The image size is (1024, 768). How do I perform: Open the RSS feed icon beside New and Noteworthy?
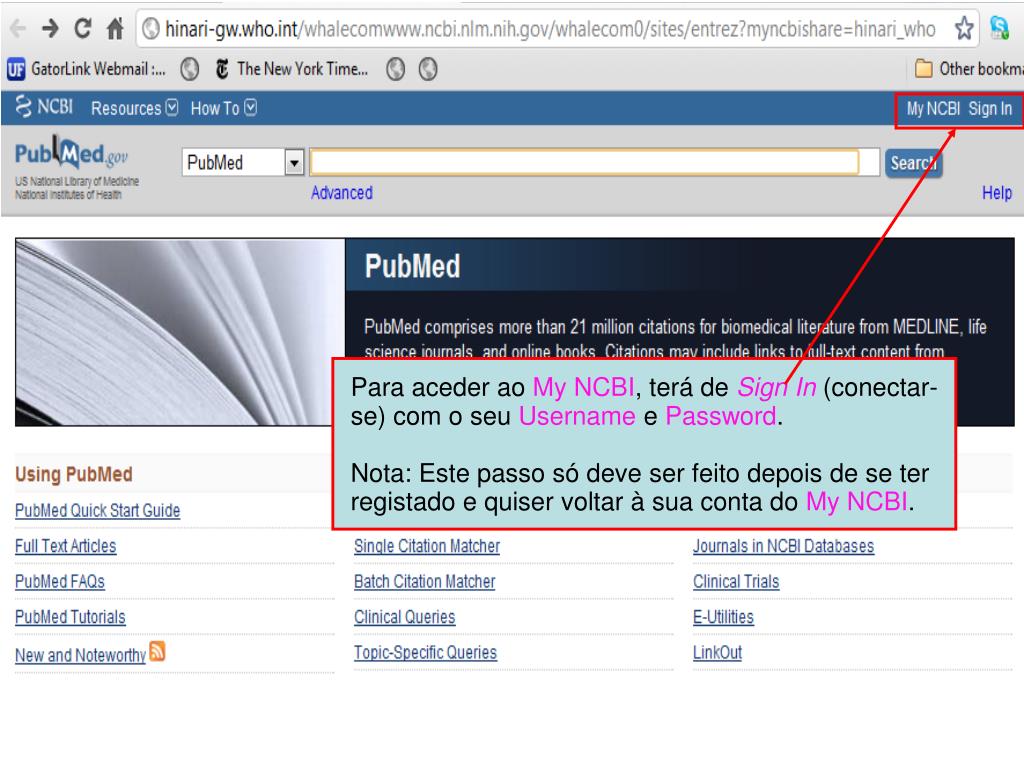157,652
